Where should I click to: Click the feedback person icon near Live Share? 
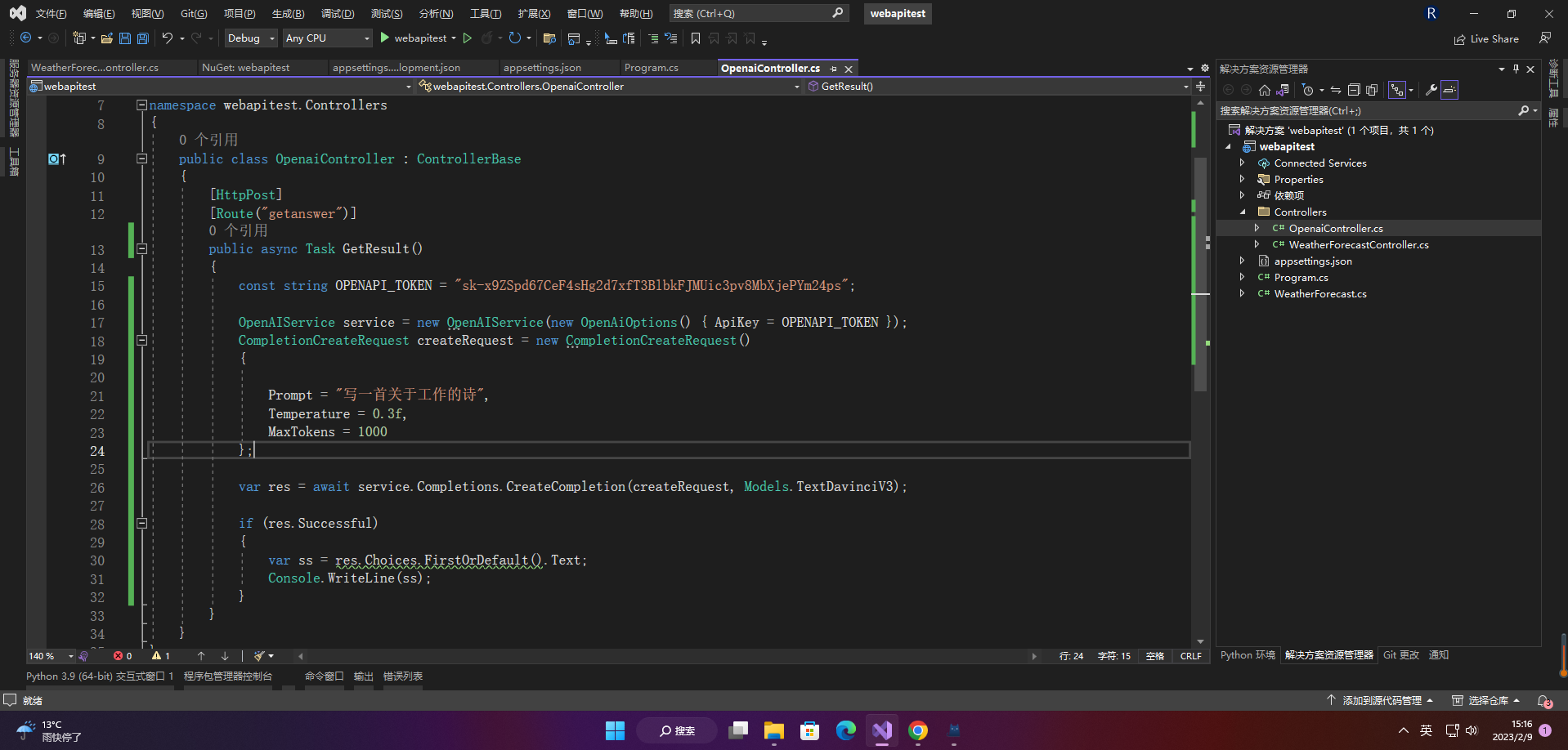(1544, 38)
